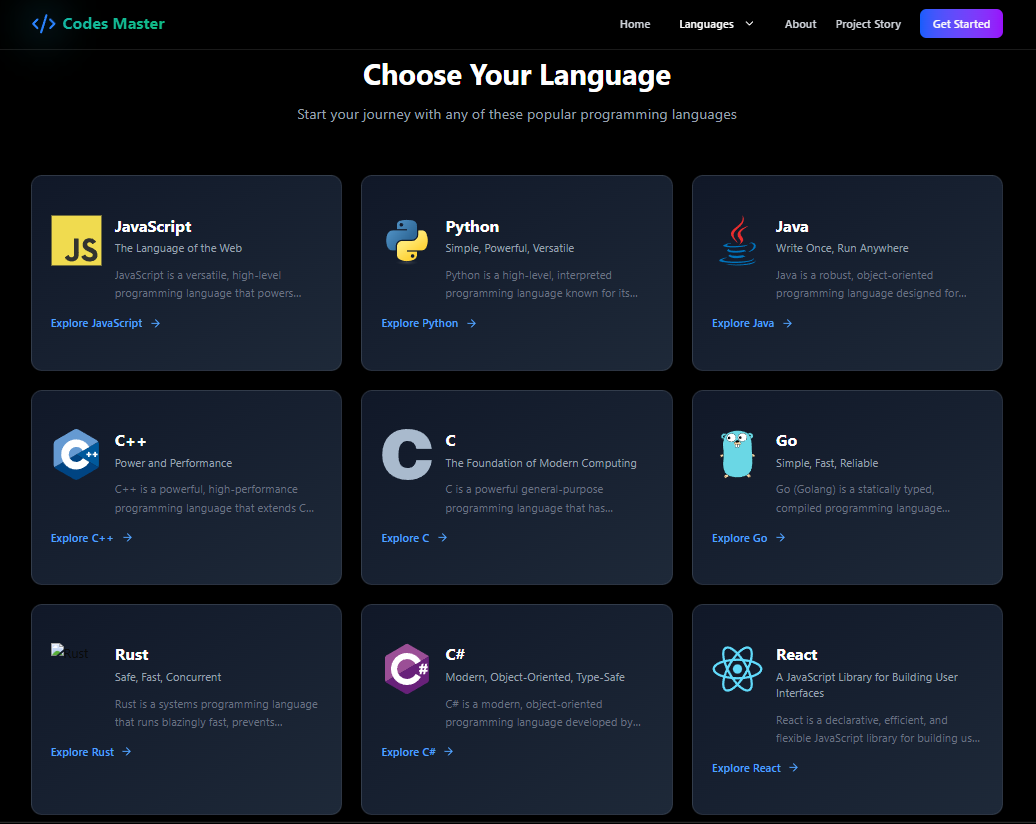This screenshot has width=1036, height=824.
Task: Click the arrow next to Explore C#
Action: click(449, 751)
